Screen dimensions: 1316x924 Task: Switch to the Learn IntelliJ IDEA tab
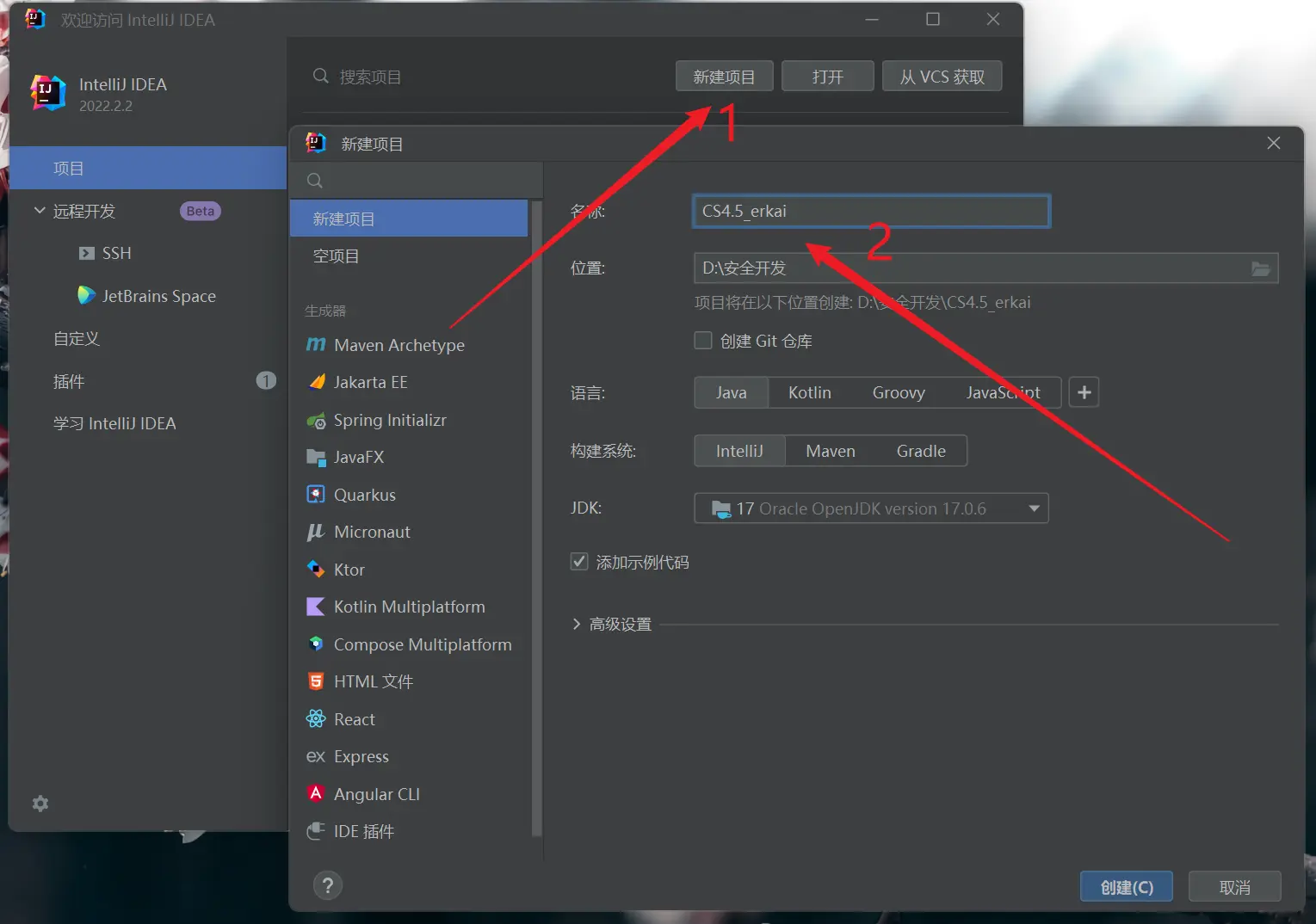[114, 423]
